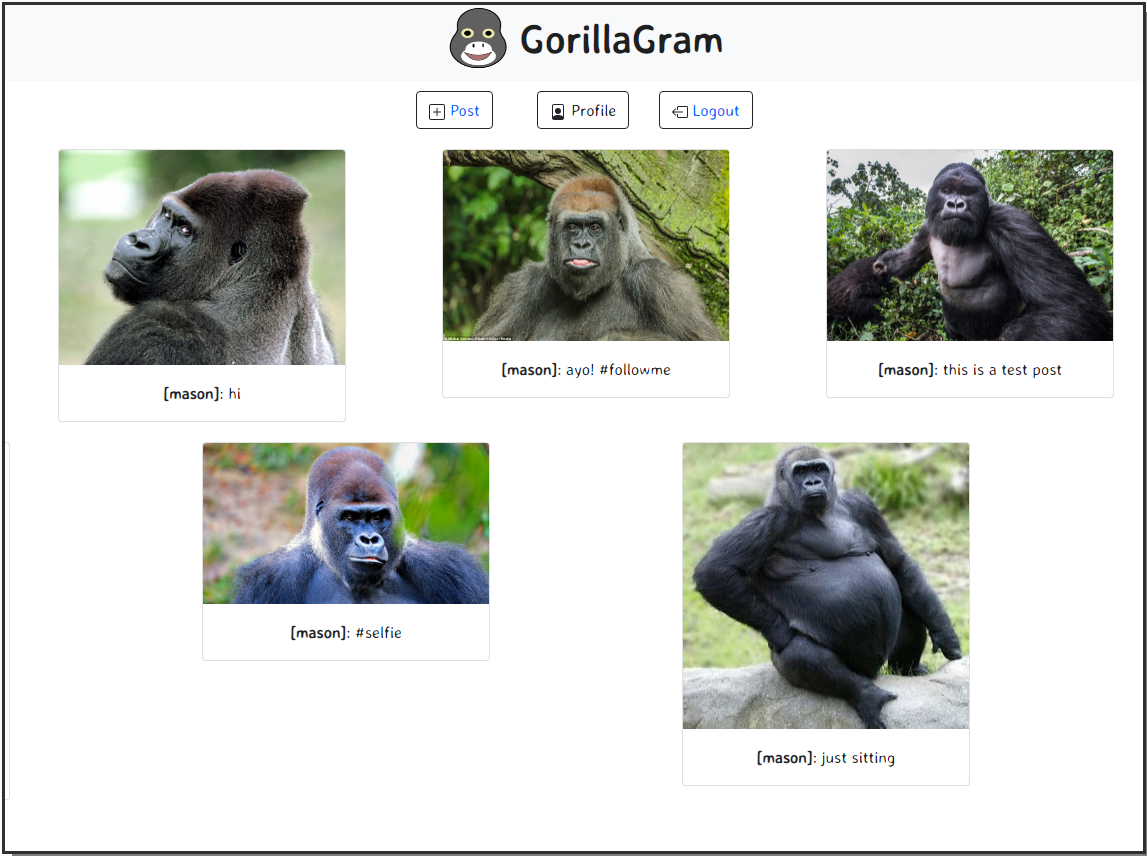Click the GorillaGram title text in the header
The height and width of the screenshot is (856, 1147).
point(621,41)
